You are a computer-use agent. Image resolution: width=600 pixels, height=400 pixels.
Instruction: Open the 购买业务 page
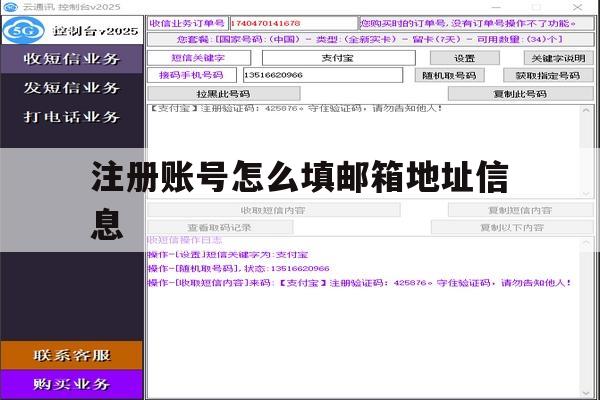pos(72,384)
